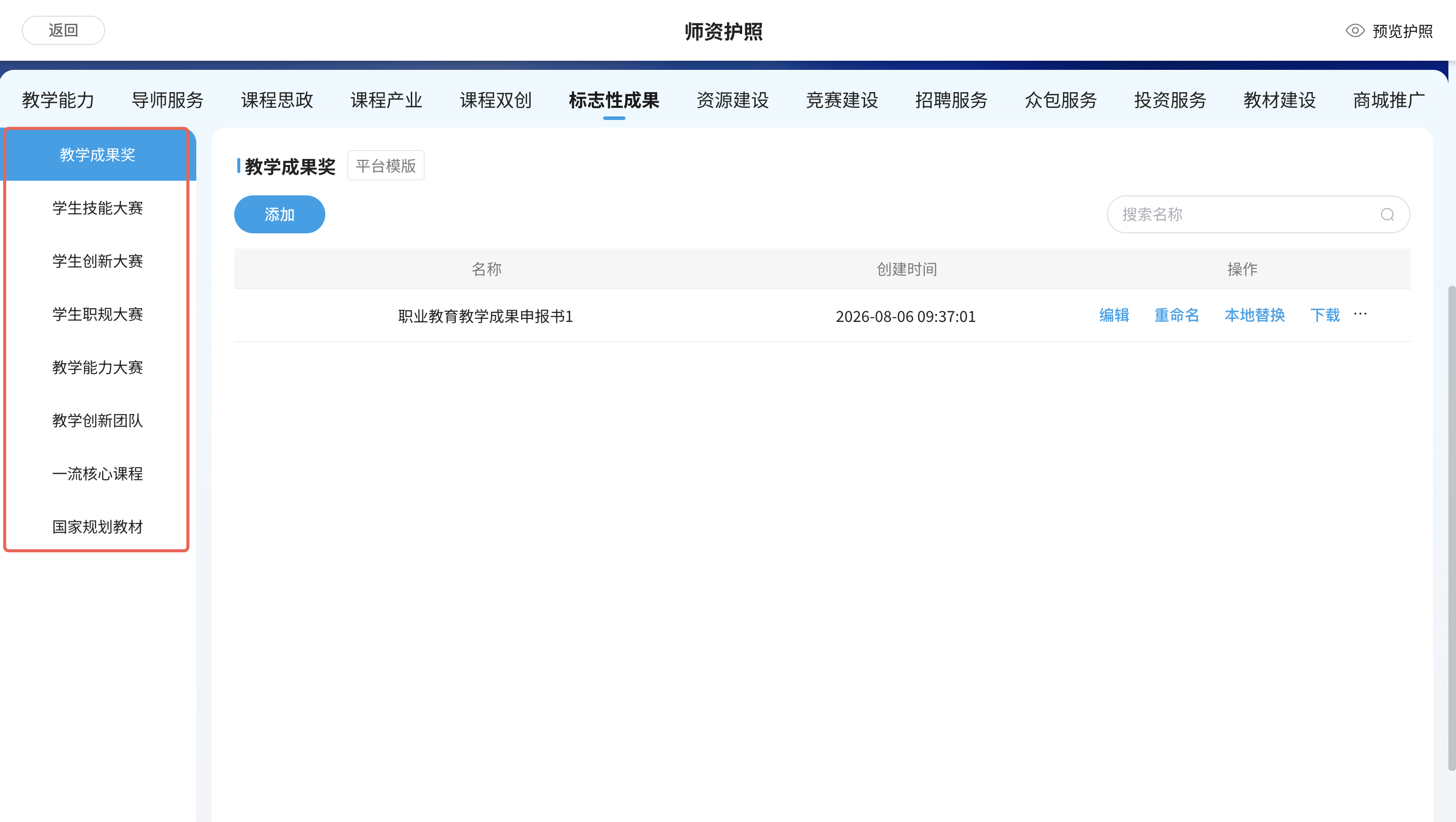Click 重命名 in the table row
This screenshot has height=822, width=1456.
[x=1177, y=315]
